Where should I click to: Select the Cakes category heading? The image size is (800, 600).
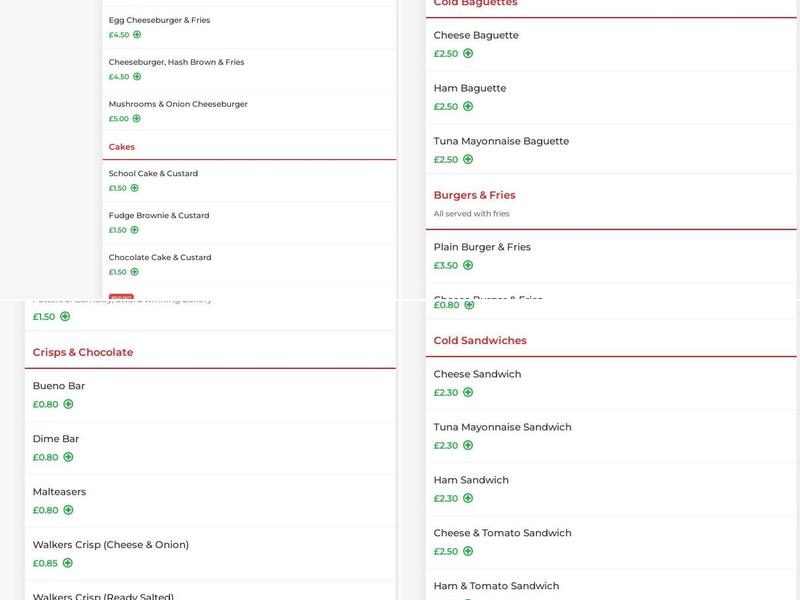click(x=122, y=147)
